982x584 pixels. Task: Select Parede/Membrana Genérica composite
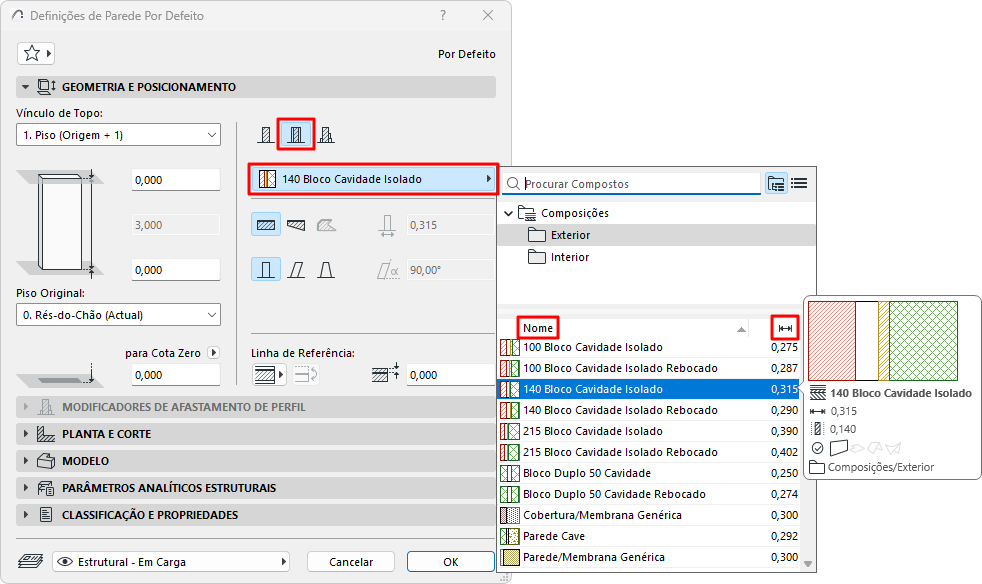649,557
